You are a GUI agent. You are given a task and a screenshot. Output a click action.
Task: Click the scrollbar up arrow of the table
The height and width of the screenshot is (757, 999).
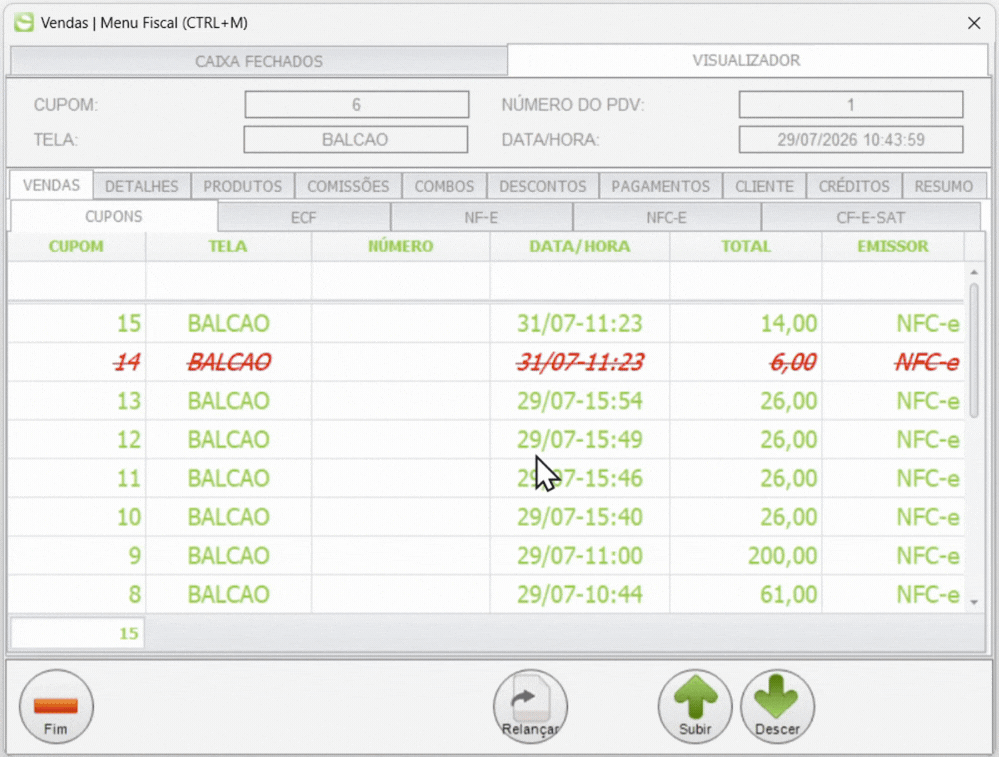point(974,272)
